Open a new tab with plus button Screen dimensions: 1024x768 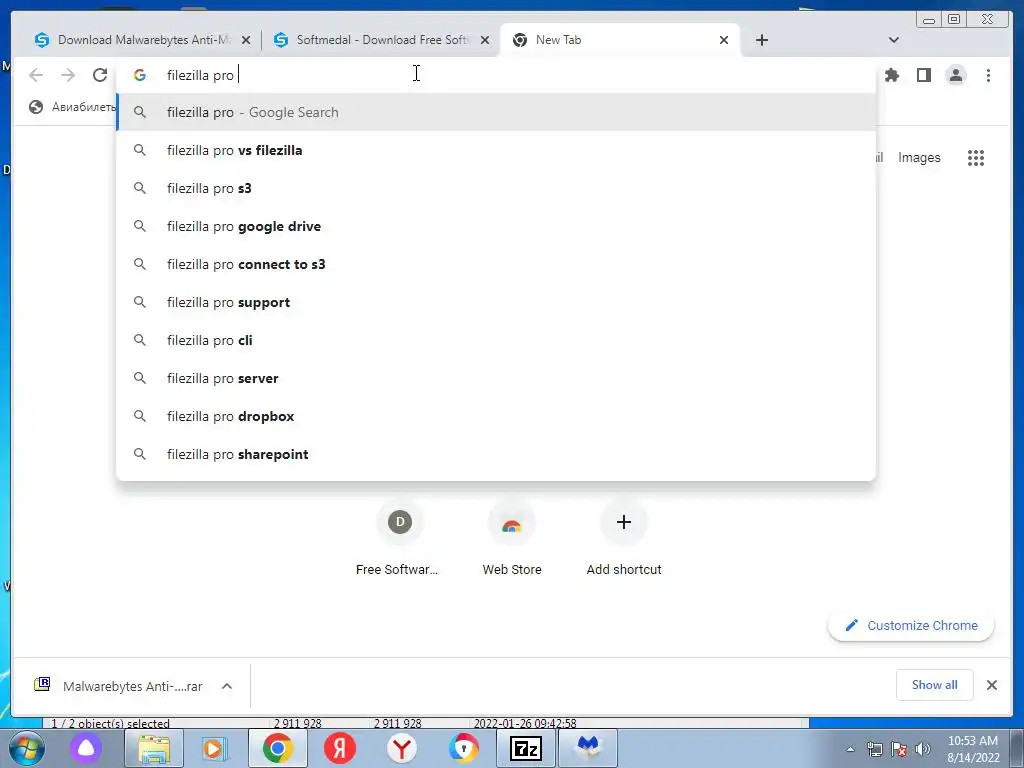(761, 40)
